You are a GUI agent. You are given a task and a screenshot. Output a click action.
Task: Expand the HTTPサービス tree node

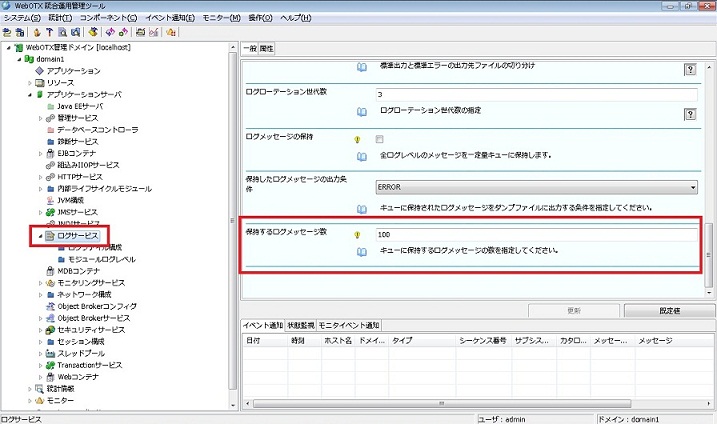[40, 177]
